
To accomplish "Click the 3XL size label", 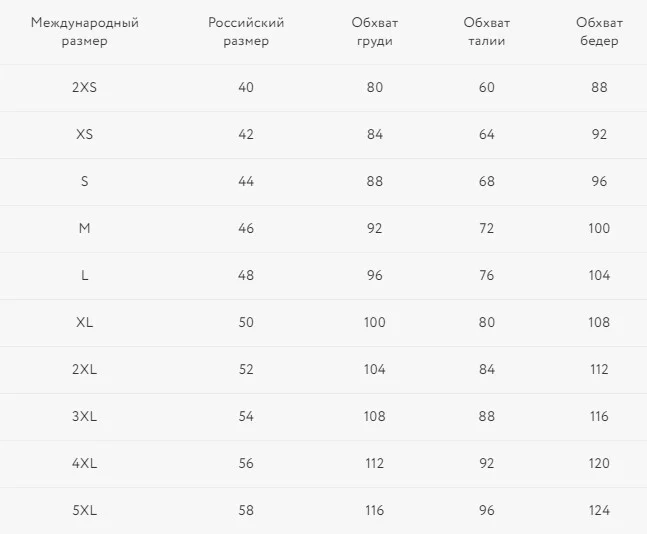I will click(85, 416).
